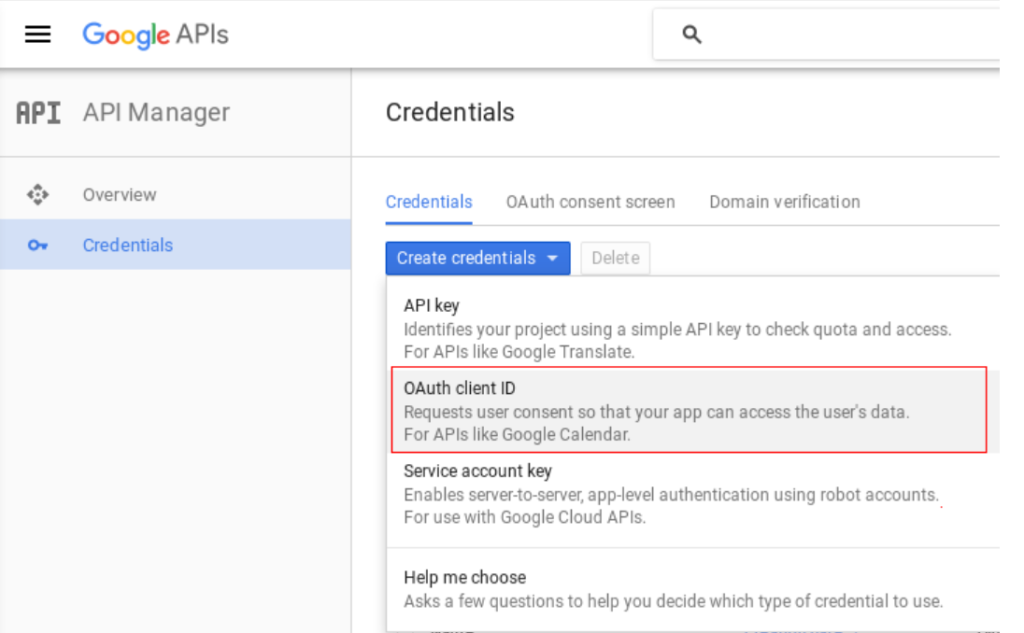
Task: Click the Create credentials button label
Action: tap(466, 258)
